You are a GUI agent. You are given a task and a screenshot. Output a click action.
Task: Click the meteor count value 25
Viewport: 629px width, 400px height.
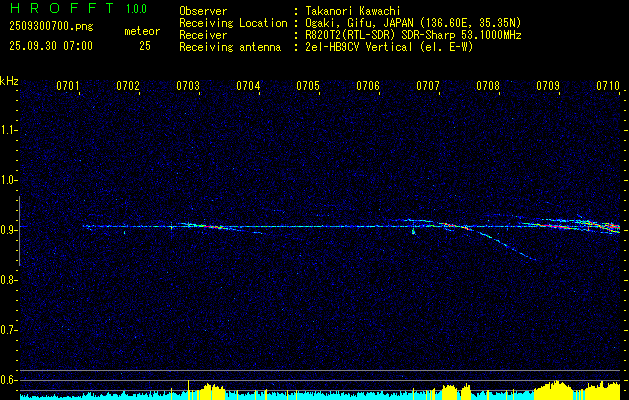[145, 46]
